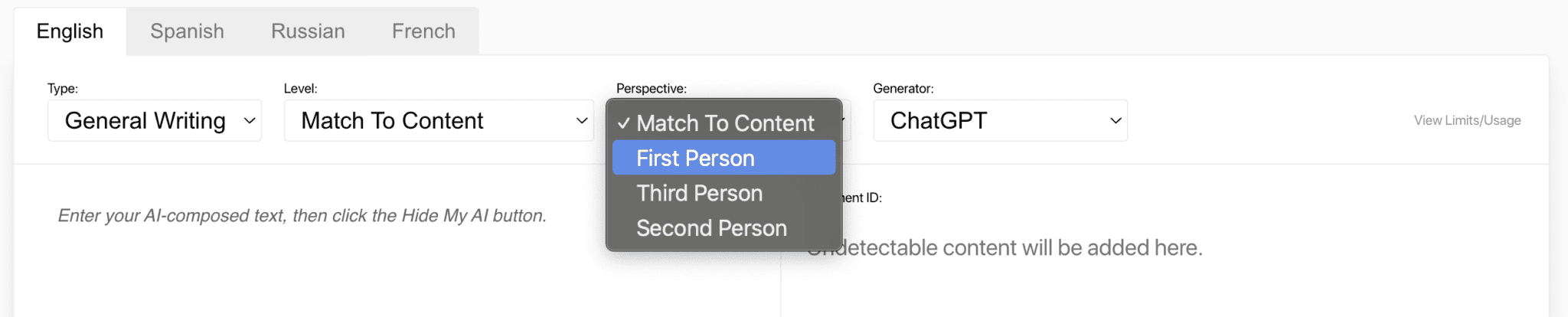Click the chevron arrow on Level dropdown
The image size is (1568, 317).
(x=582, y=121)
